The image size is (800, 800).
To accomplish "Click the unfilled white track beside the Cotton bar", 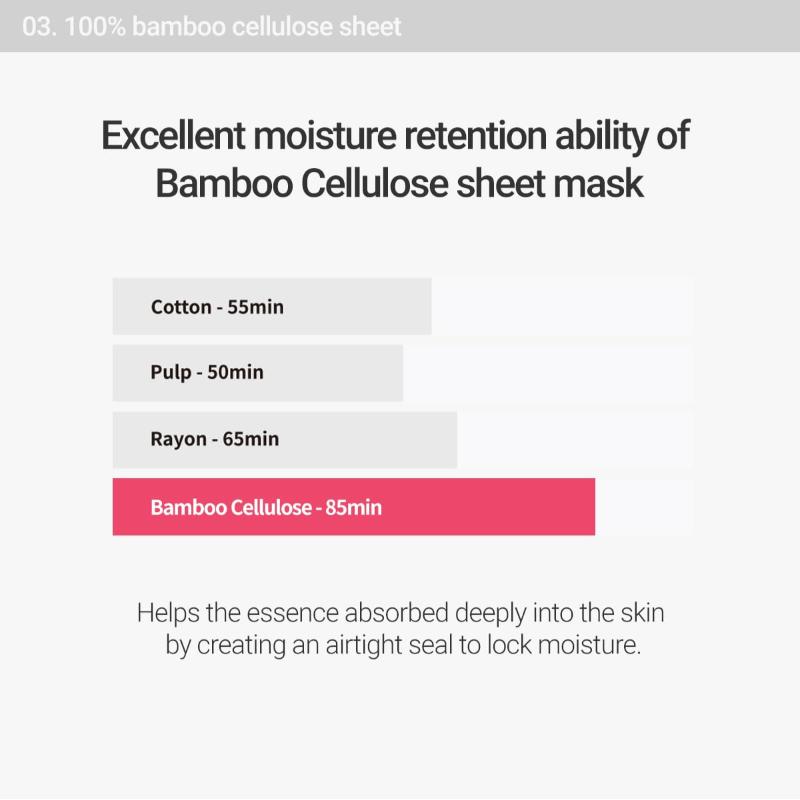I will [x=562, y=307].
